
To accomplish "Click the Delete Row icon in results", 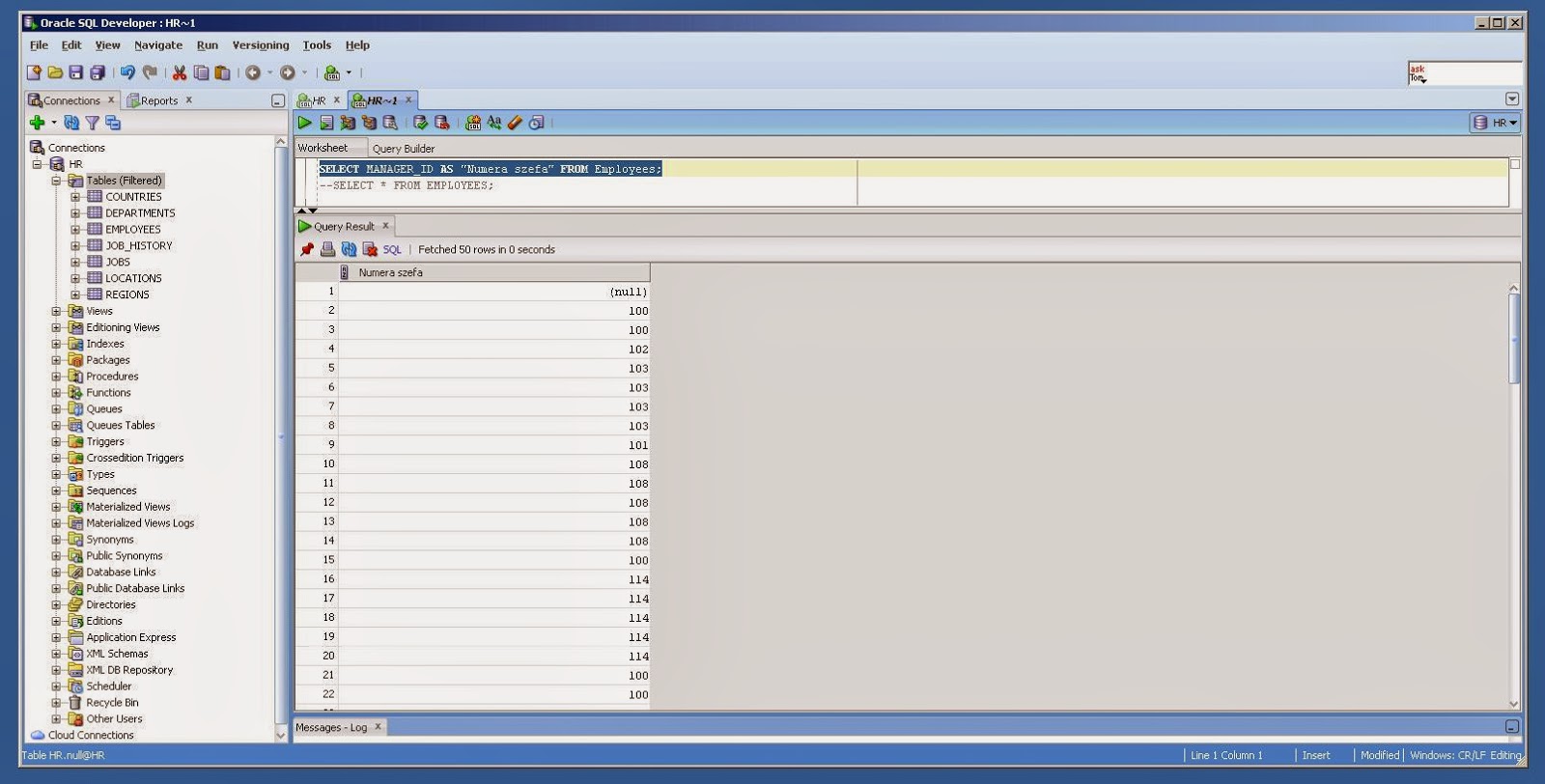I will (x=370, y=249).
